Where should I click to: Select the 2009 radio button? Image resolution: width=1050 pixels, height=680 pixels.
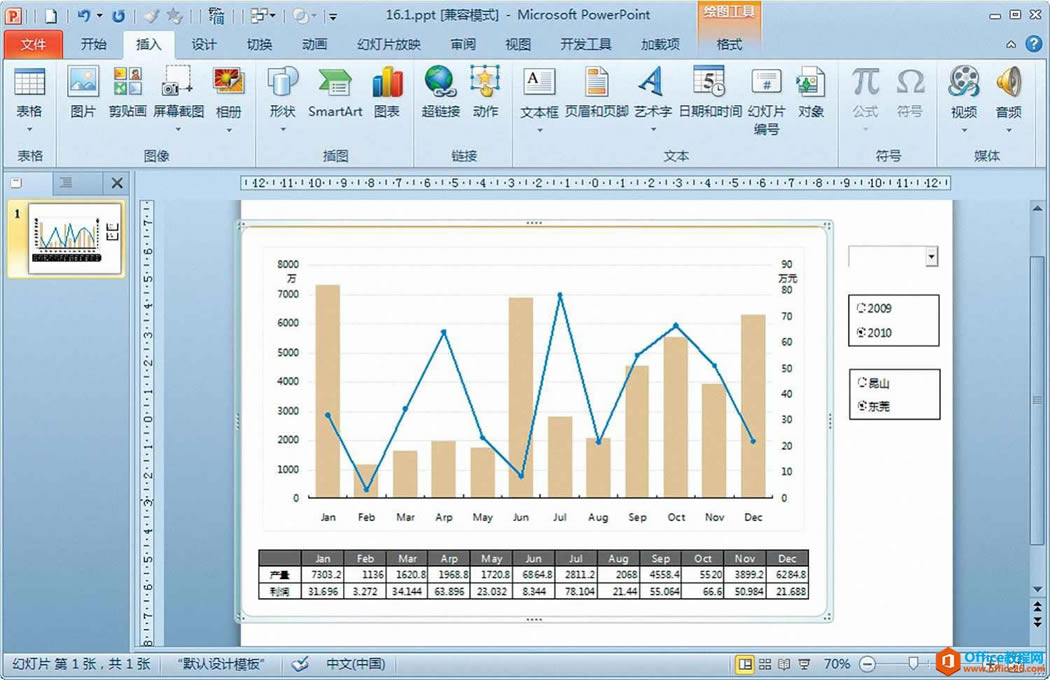coord(862,309)
